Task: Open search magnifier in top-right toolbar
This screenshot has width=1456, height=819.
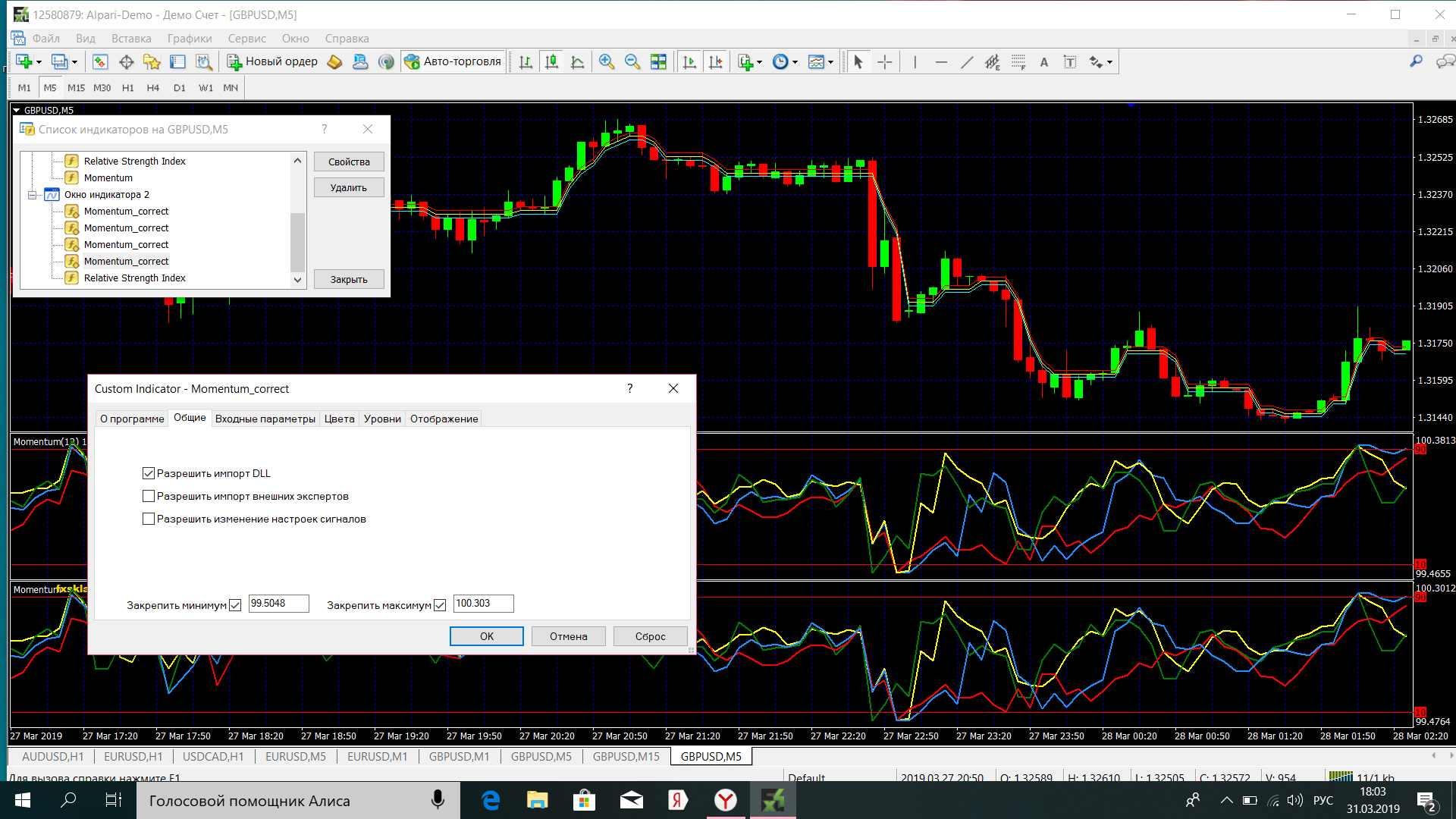Action: tap(1416, 62)
